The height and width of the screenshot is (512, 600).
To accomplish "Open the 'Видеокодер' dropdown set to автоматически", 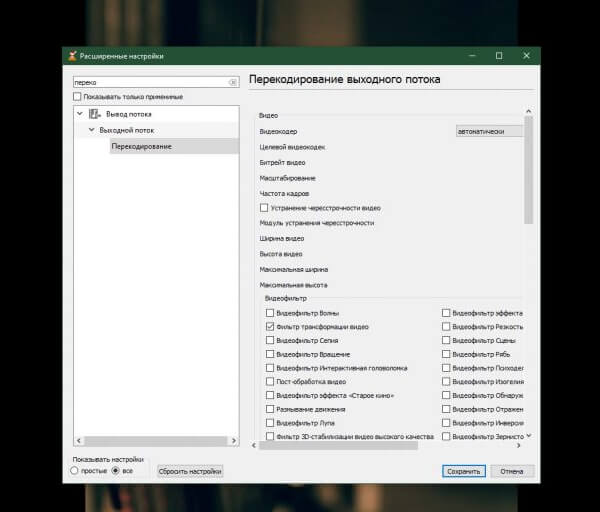I will [x=488, y=131].
